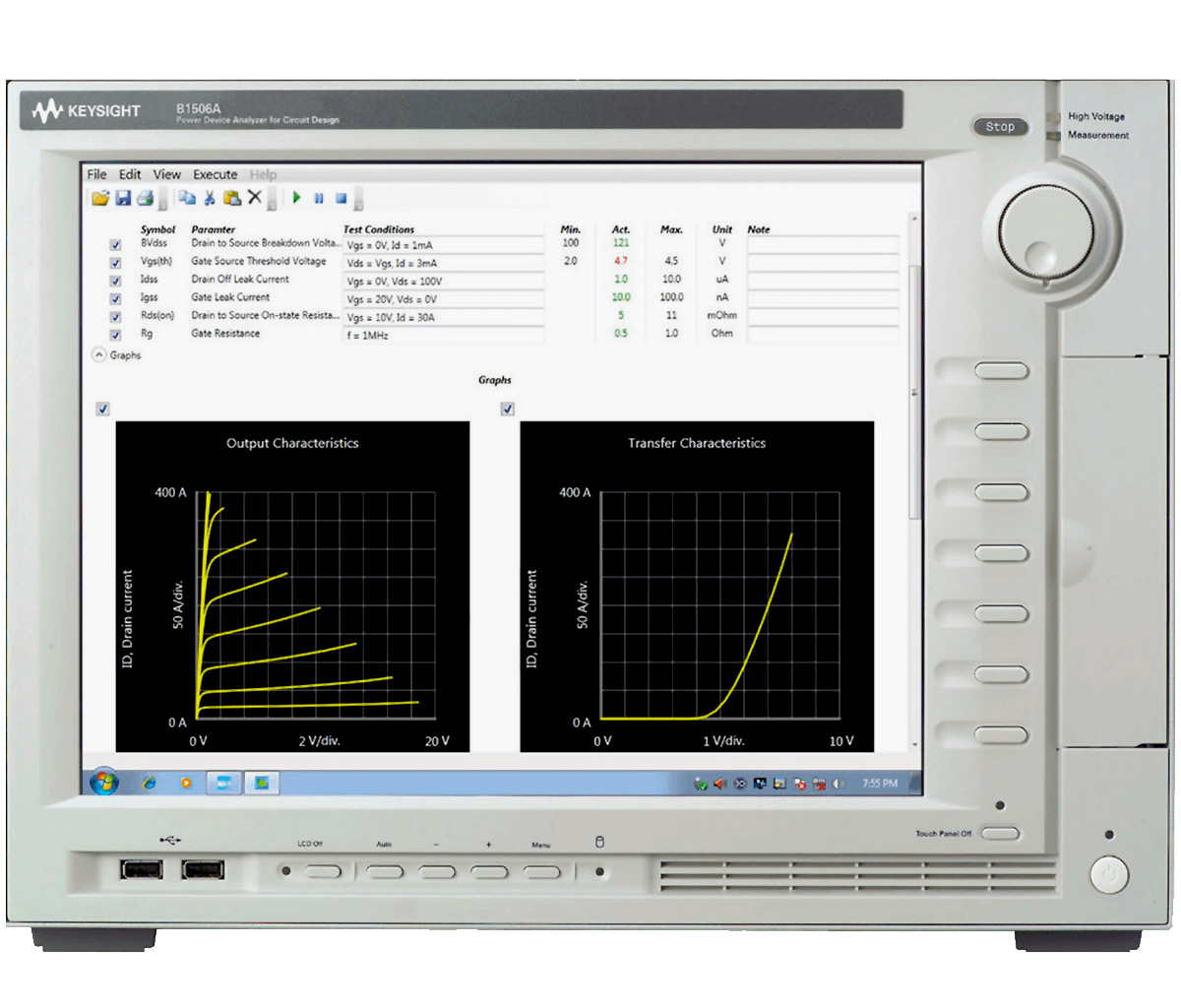The height and width of the screenshot is (1008, 1181).
Task: Pause the measurement using the Pause icon
Action: 319,197
